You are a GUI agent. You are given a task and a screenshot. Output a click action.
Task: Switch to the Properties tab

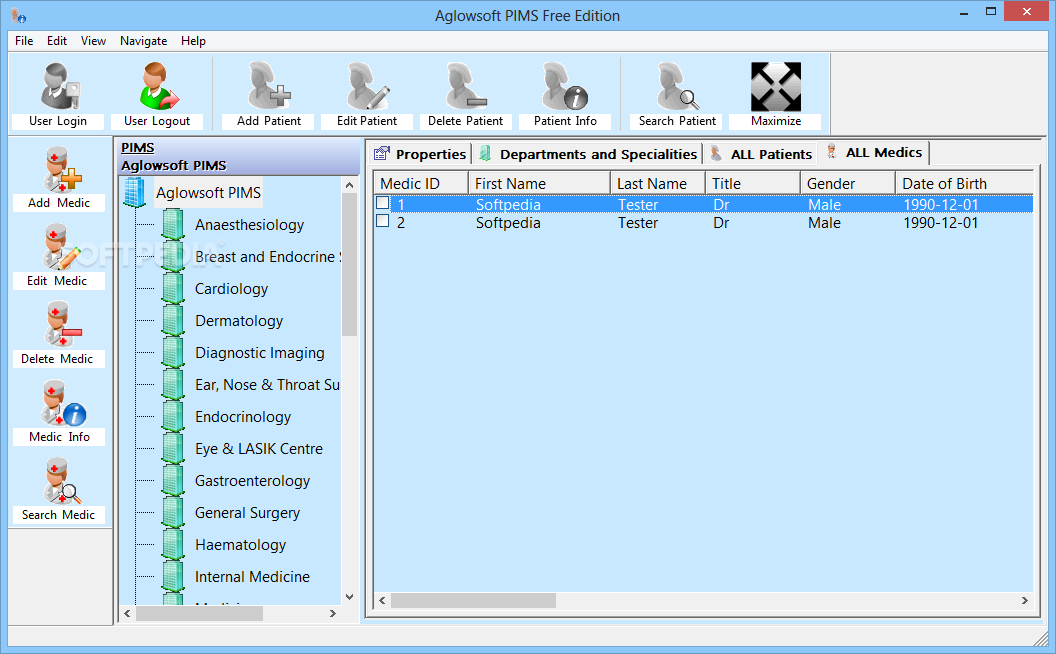420,154
